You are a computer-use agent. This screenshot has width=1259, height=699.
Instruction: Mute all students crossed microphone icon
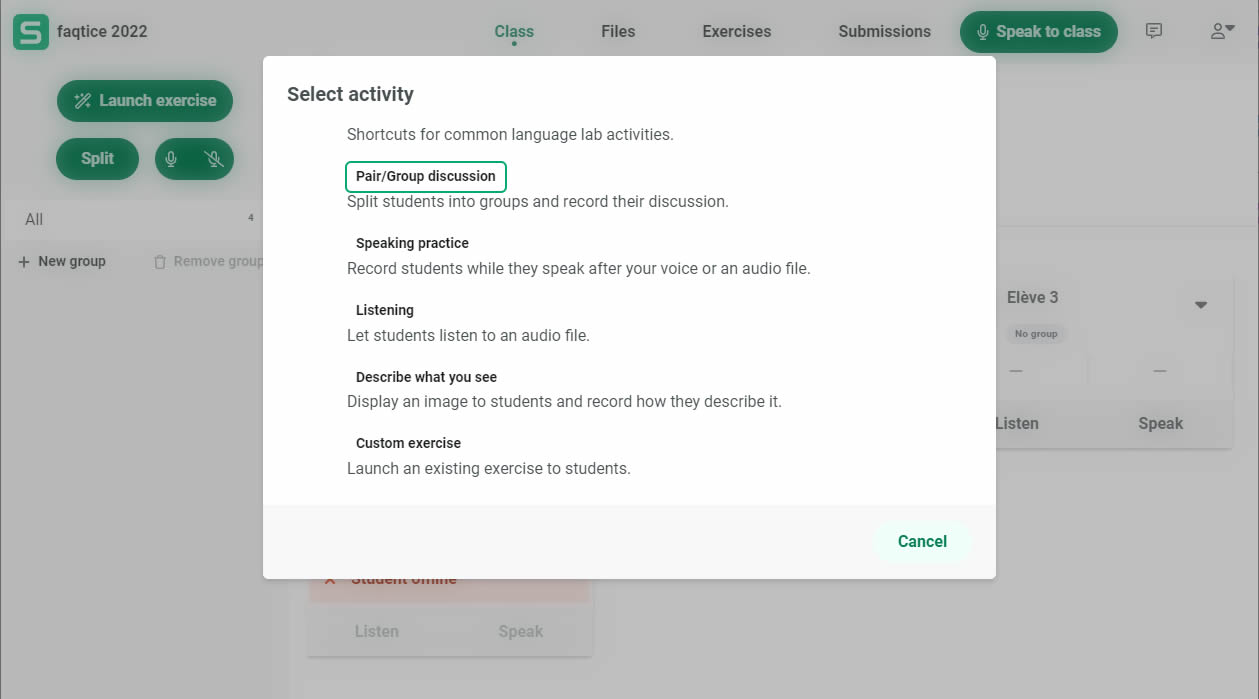pyautogui.click(x=212, y=159)
